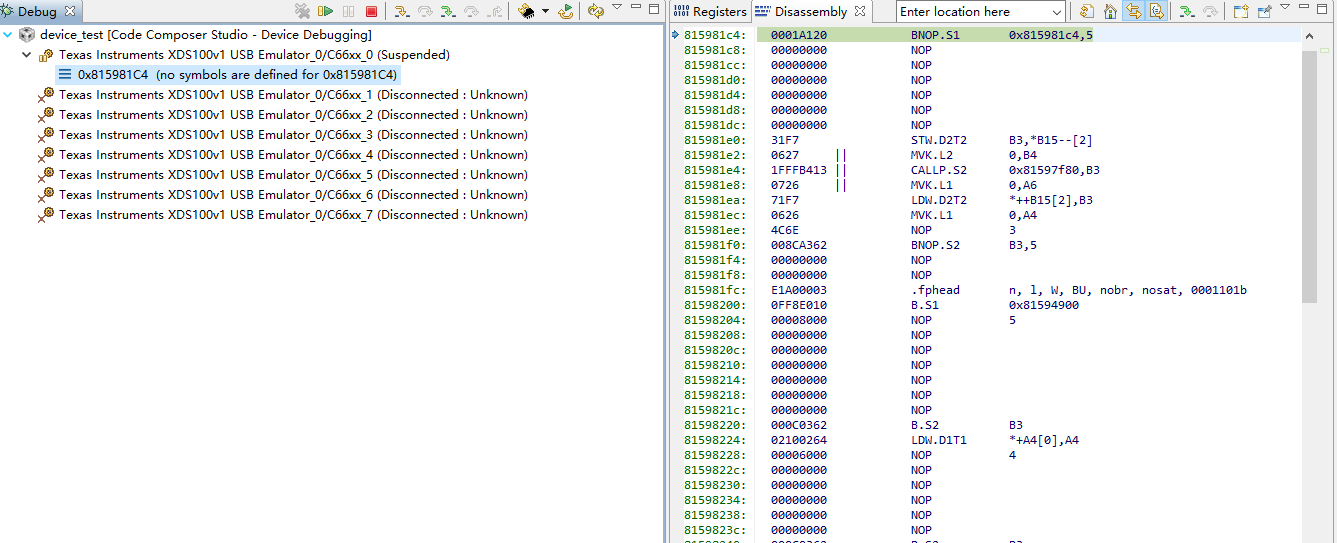Screen dimensions: 1337x543
Task: Click the Pin to Debug Context icon
Action: (1264, 12)
